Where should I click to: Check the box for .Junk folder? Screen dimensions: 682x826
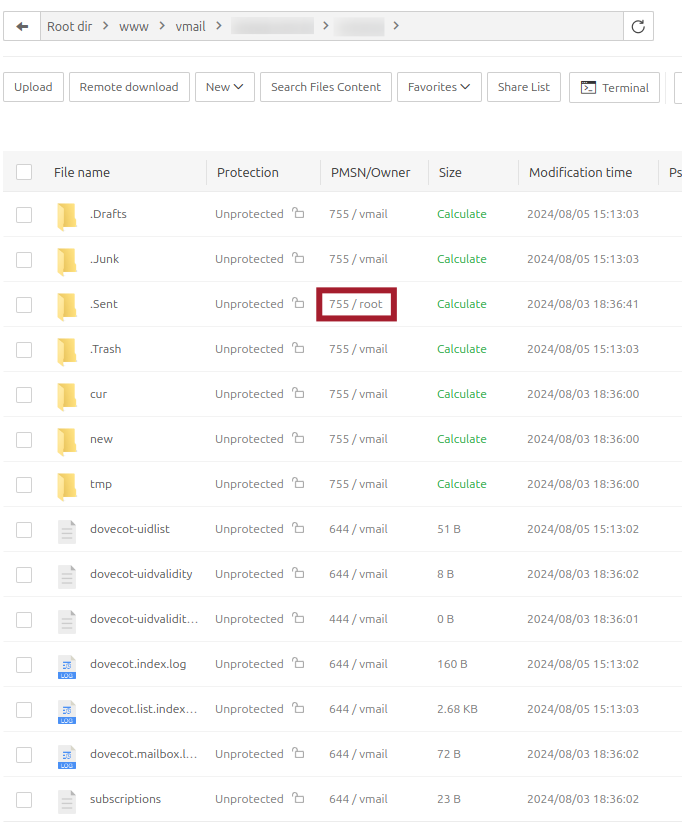pyautogui.click(x=24, y=259)
